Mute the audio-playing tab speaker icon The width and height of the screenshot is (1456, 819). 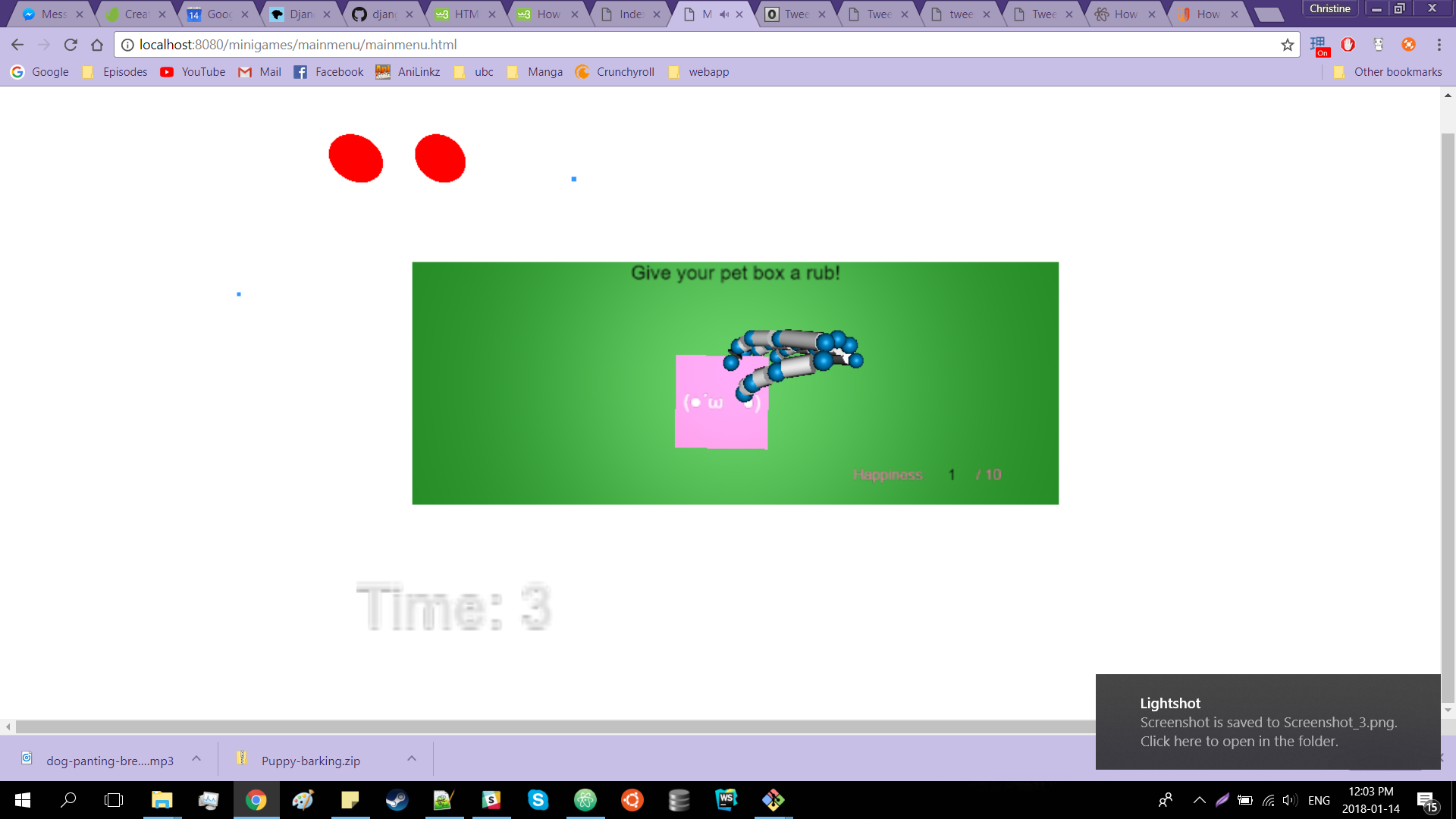coord(724,14)
